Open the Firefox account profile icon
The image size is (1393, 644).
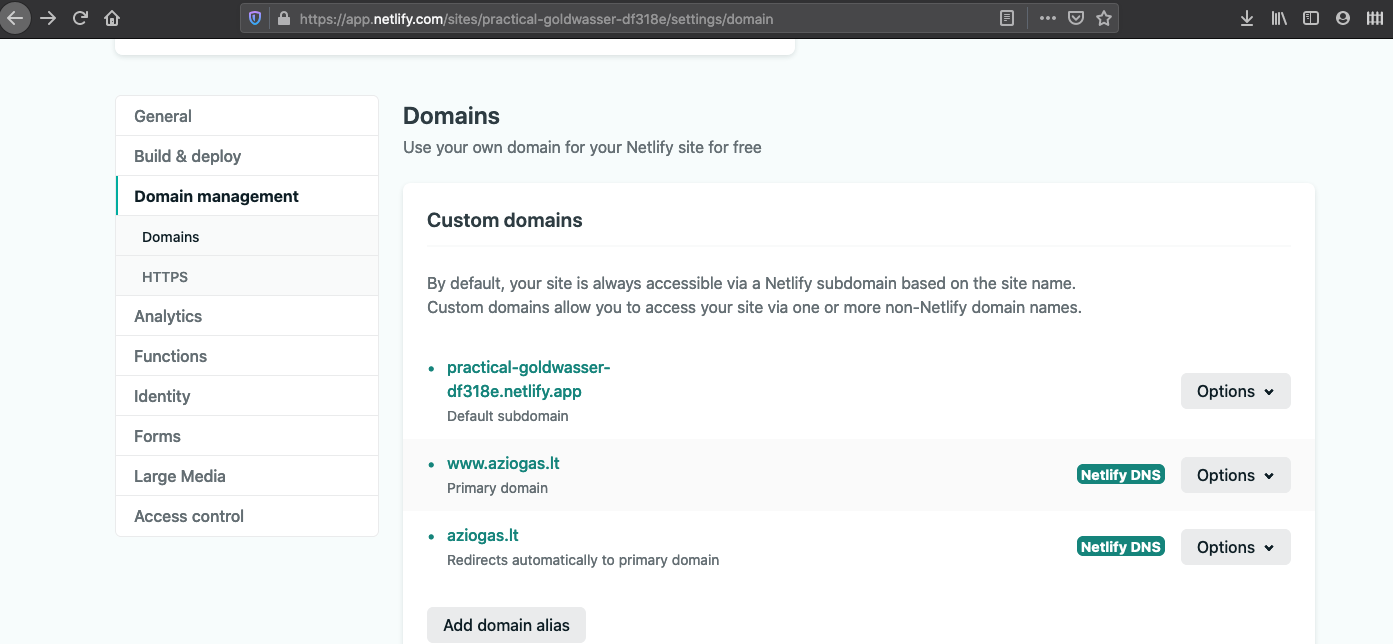[1342, 17]
